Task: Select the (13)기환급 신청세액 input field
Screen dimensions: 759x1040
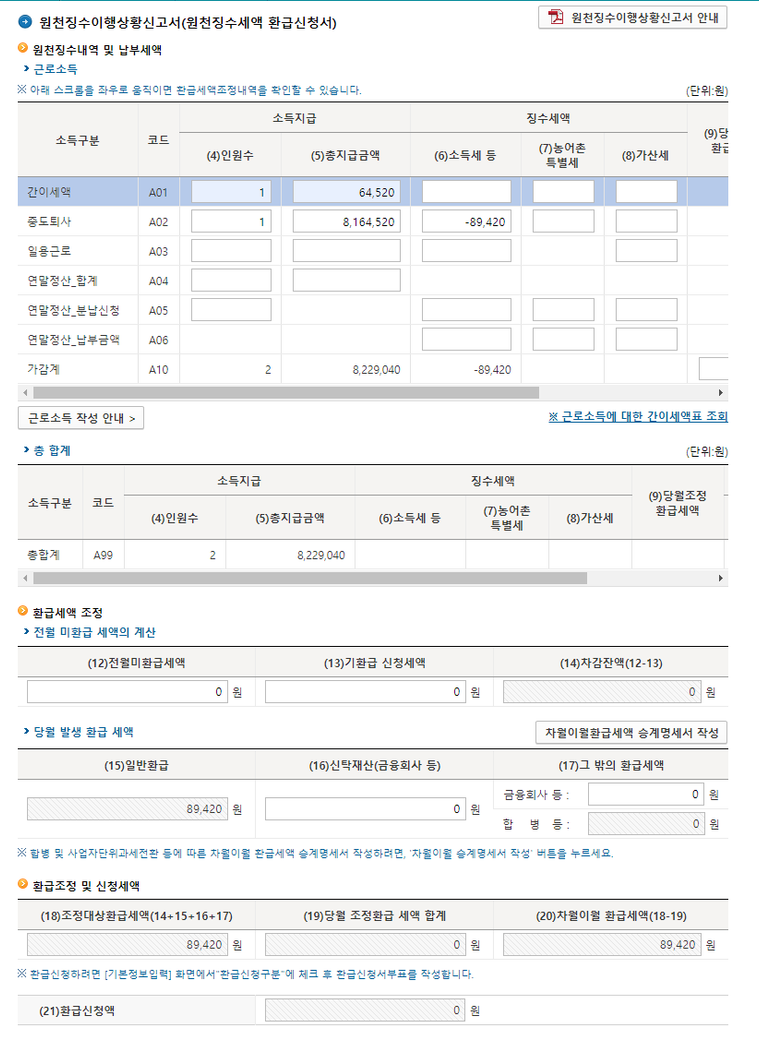Action: (x=365, y=692)
